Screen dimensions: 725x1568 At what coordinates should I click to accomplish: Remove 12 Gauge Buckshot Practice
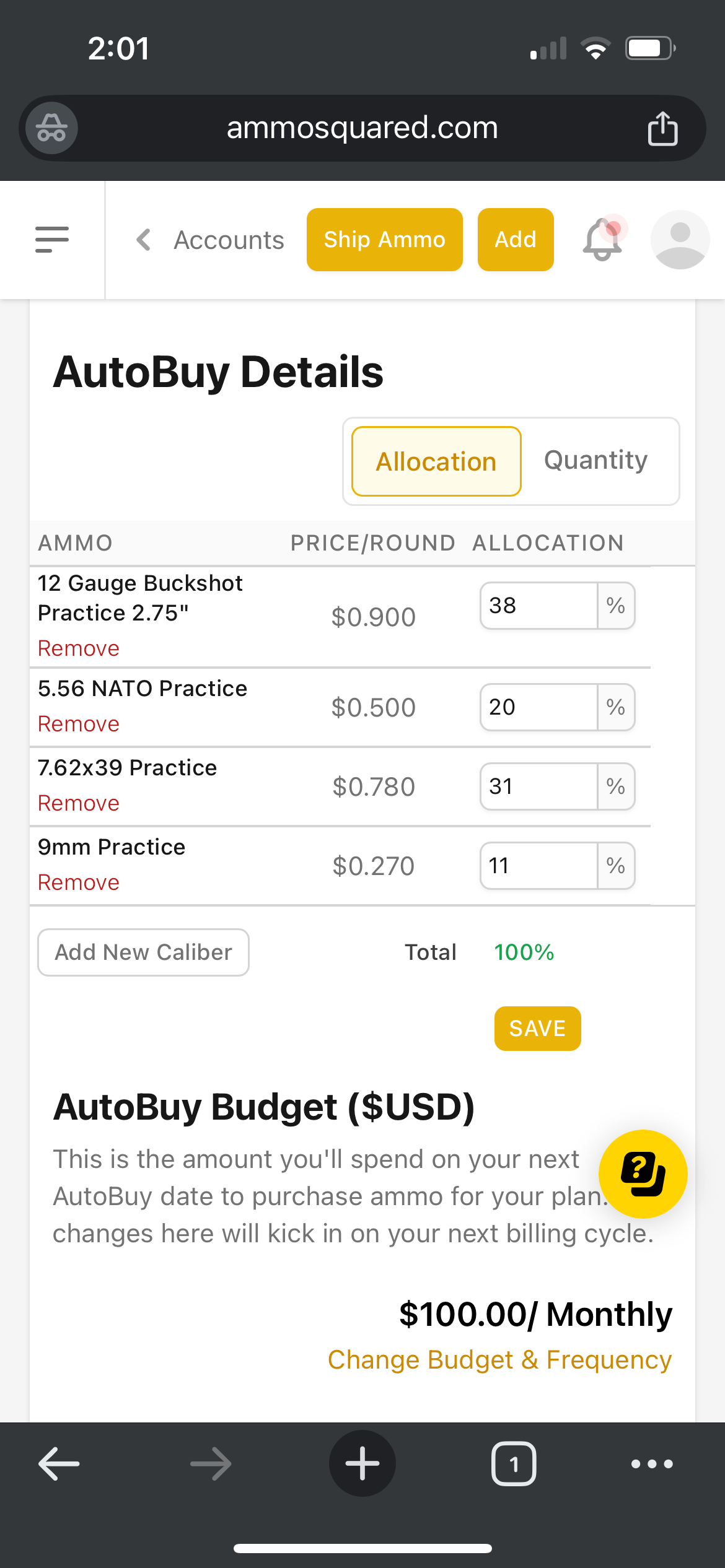[x=79, y=648]
